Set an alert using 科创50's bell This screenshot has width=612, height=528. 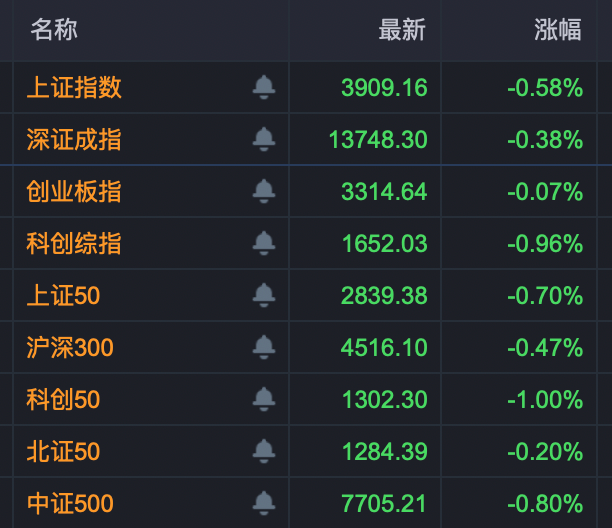(x=264, y=399)
